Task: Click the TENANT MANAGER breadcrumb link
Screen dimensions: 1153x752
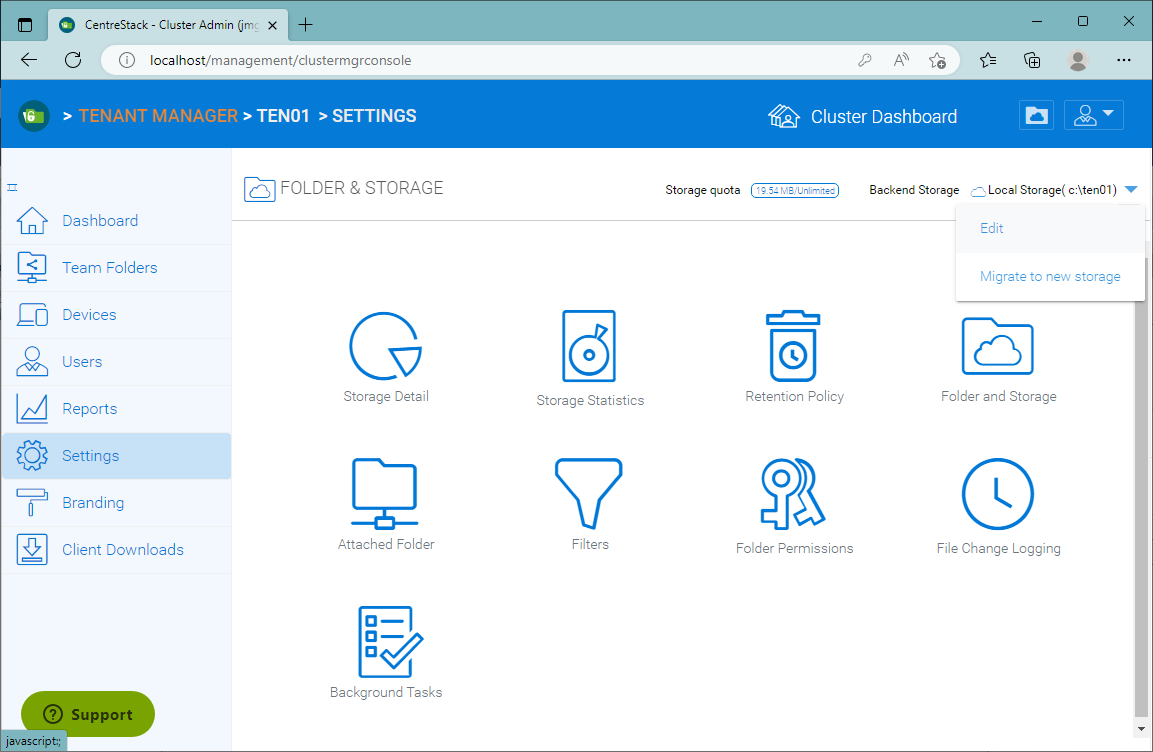Action: click(x=158, y=116)
